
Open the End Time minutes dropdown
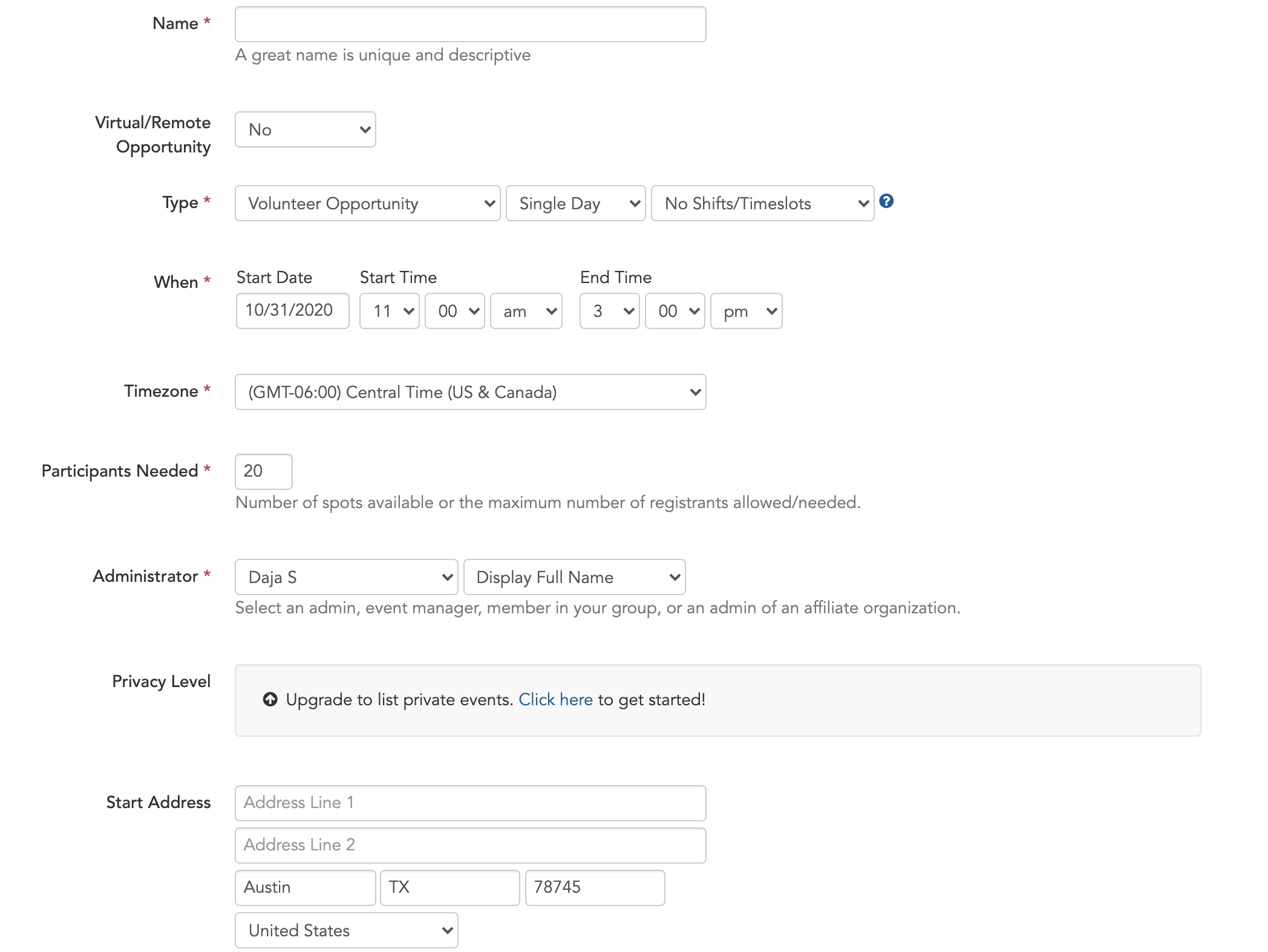point(675,311)
